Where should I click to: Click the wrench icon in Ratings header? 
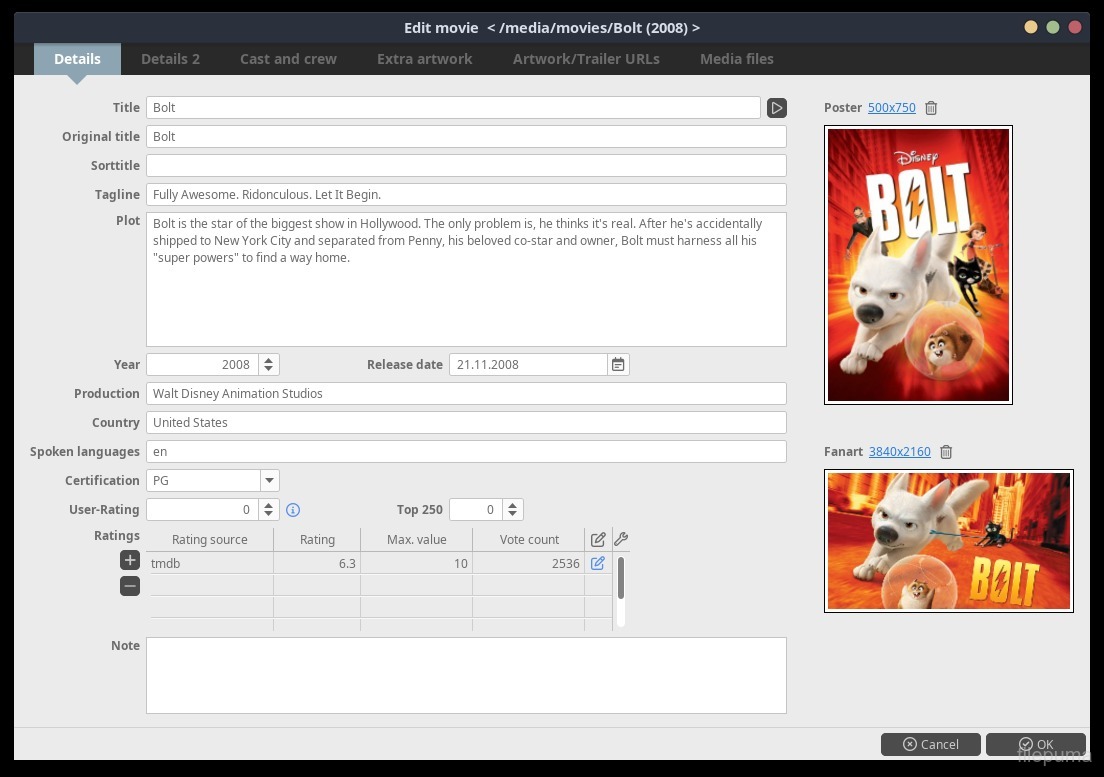point(621,539)
